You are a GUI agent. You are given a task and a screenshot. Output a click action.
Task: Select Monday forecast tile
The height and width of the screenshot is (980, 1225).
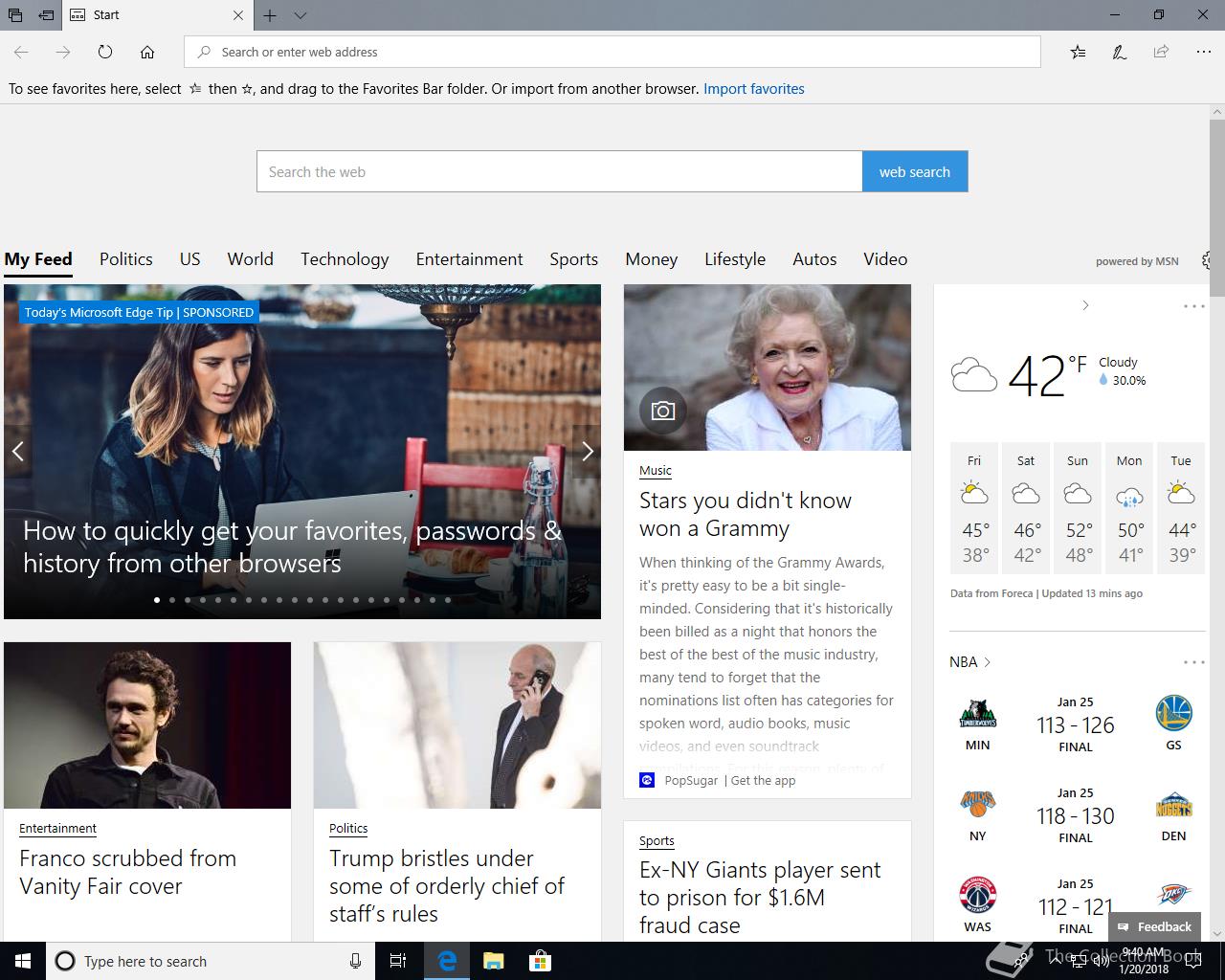pos(1129,508)
